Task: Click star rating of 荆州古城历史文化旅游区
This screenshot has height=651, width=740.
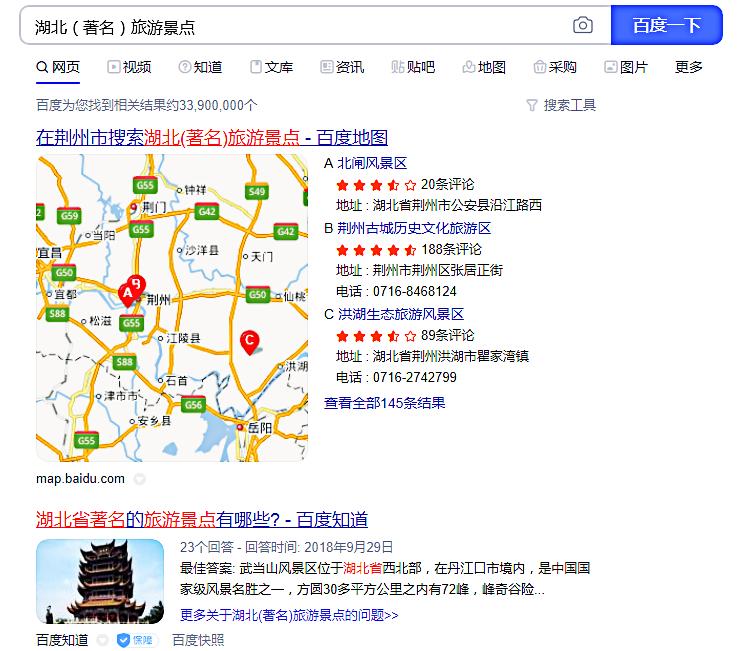Action: tap(376, 250)
